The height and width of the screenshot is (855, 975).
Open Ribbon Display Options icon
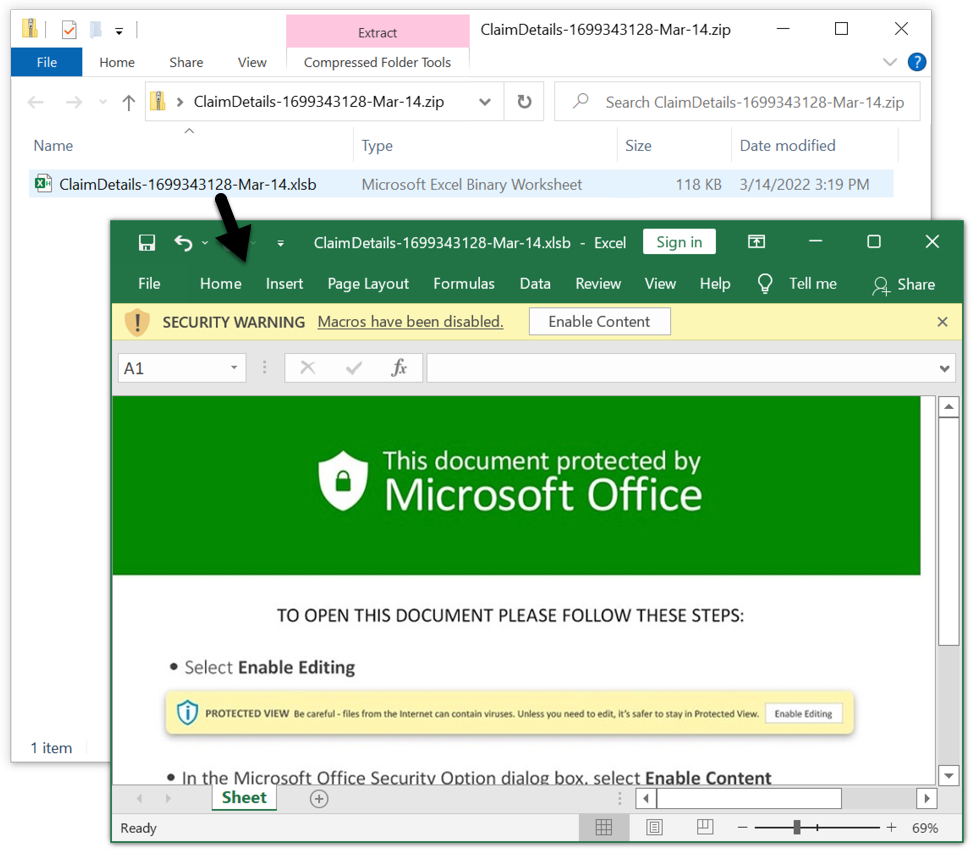[x=757, y=242]
